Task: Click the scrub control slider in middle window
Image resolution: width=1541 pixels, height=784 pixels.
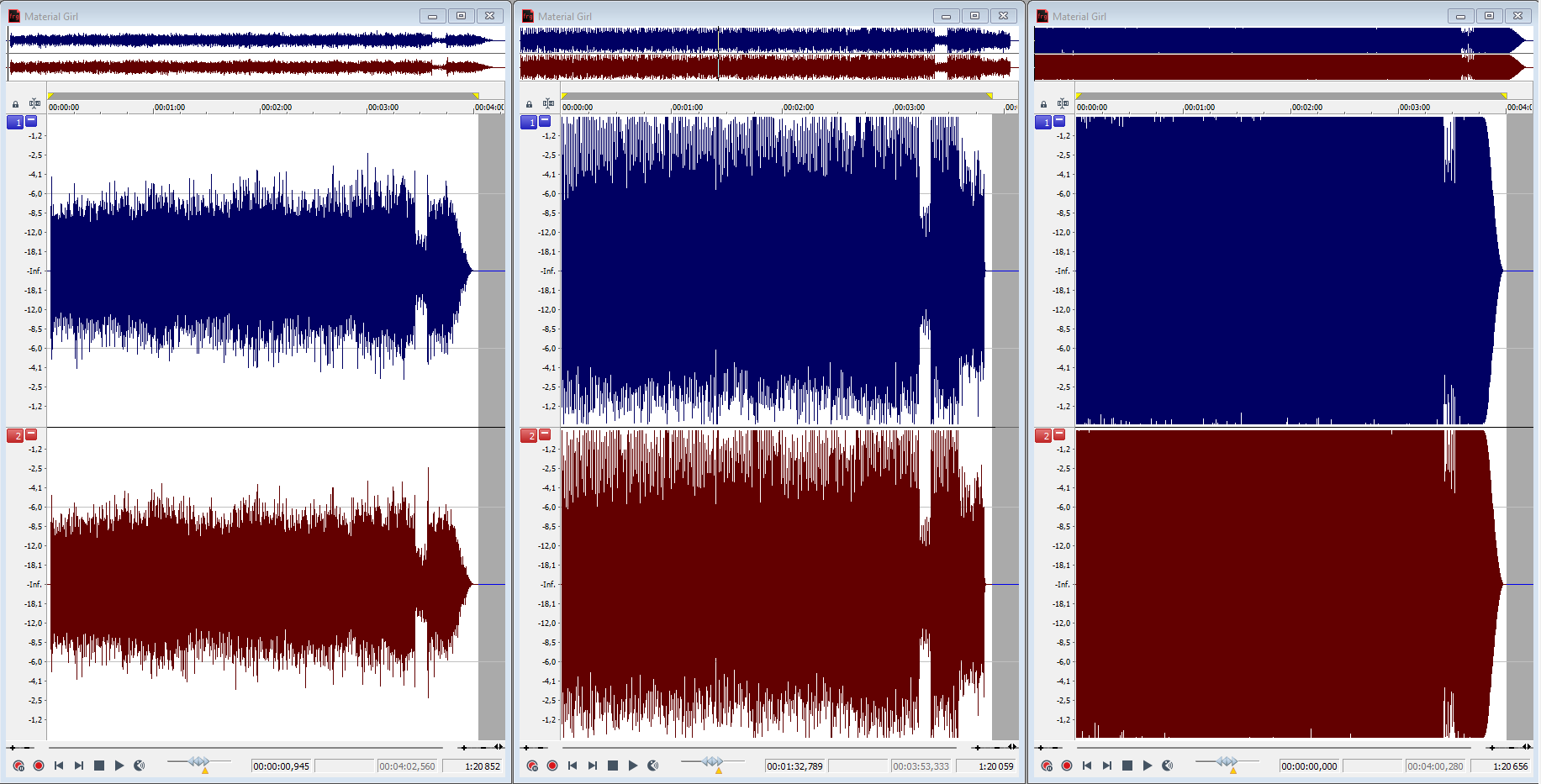Action: point(713,761)
